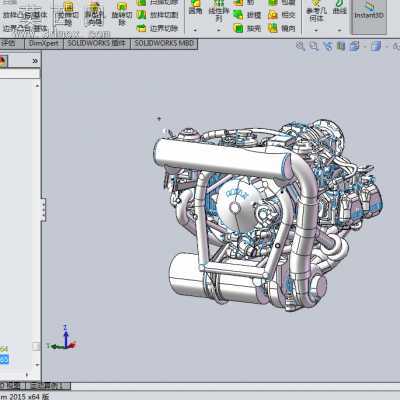The height and width of the screenshot is (400, 400).
Task: Toggle the Section View icon
Action: (x=341, y=46)
